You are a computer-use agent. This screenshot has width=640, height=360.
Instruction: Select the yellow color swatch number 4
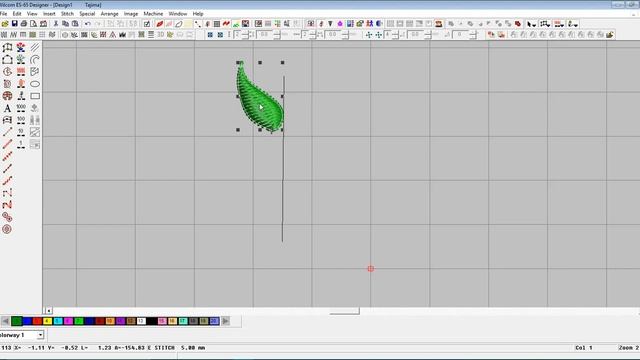click(47, 321)
